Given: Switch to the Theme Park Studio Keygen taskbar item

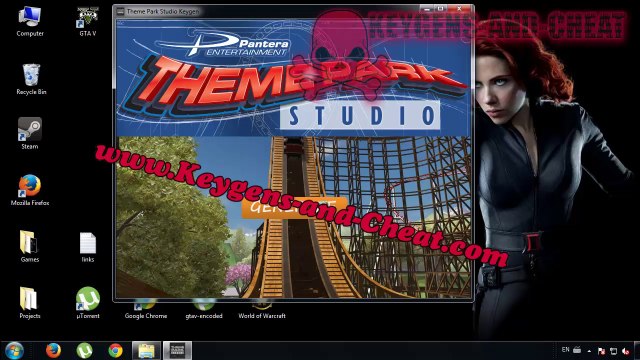Looking at the screenshot, I should pos(178,351).
